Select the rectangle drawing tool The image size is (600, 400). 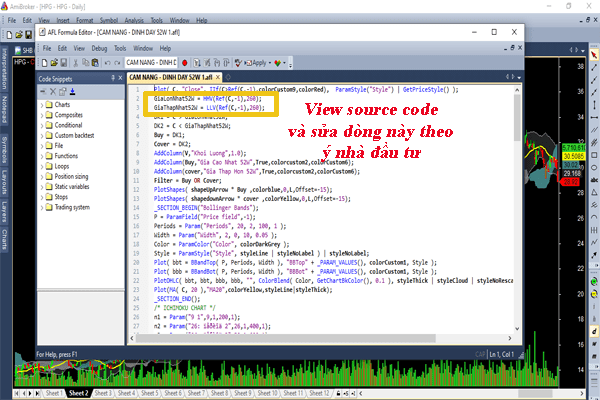tap(594, 155)
